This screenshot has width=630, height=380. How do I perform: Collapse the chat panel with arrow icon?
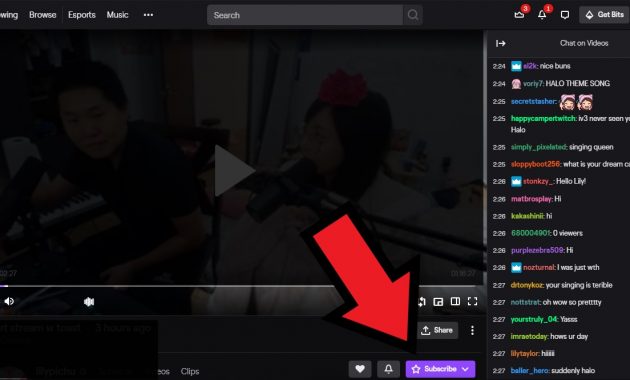[500, 43]
